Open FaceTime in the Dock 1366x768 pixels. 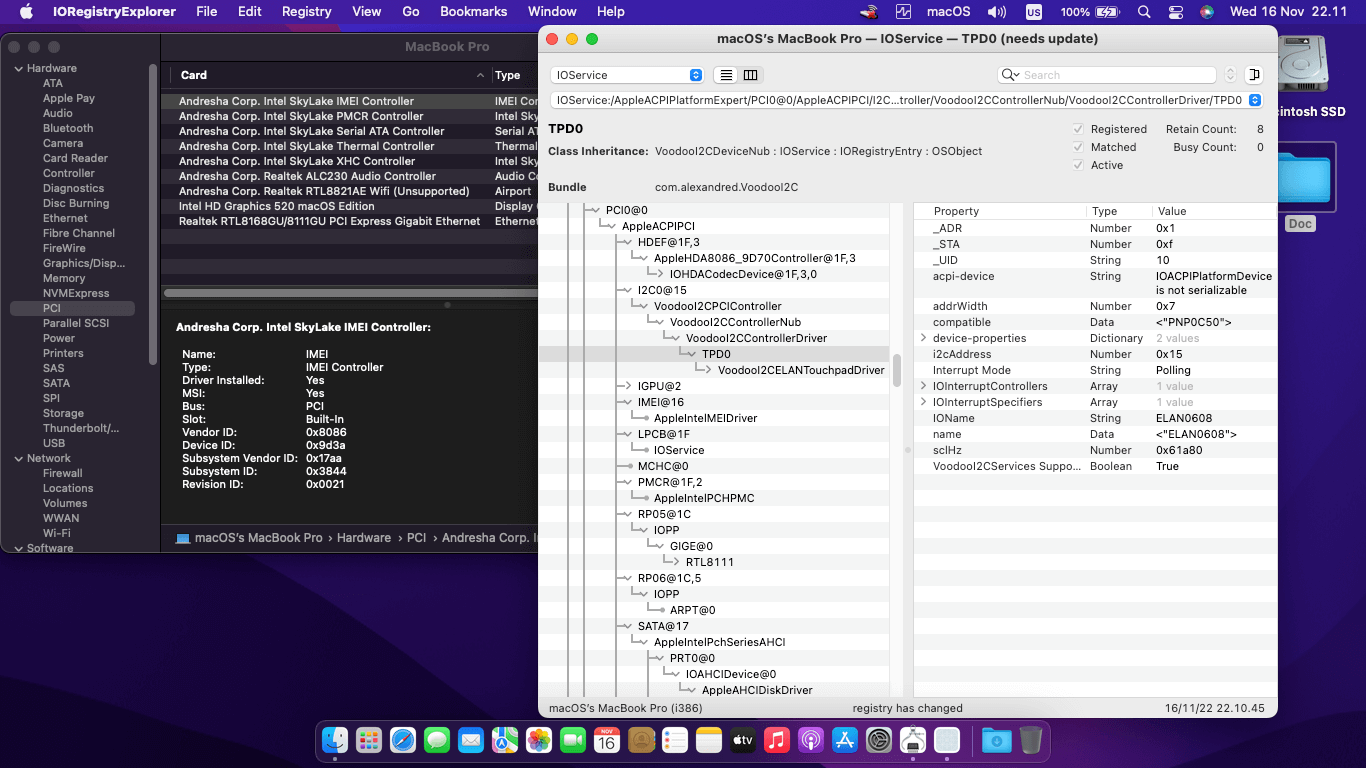click(573, 740)
